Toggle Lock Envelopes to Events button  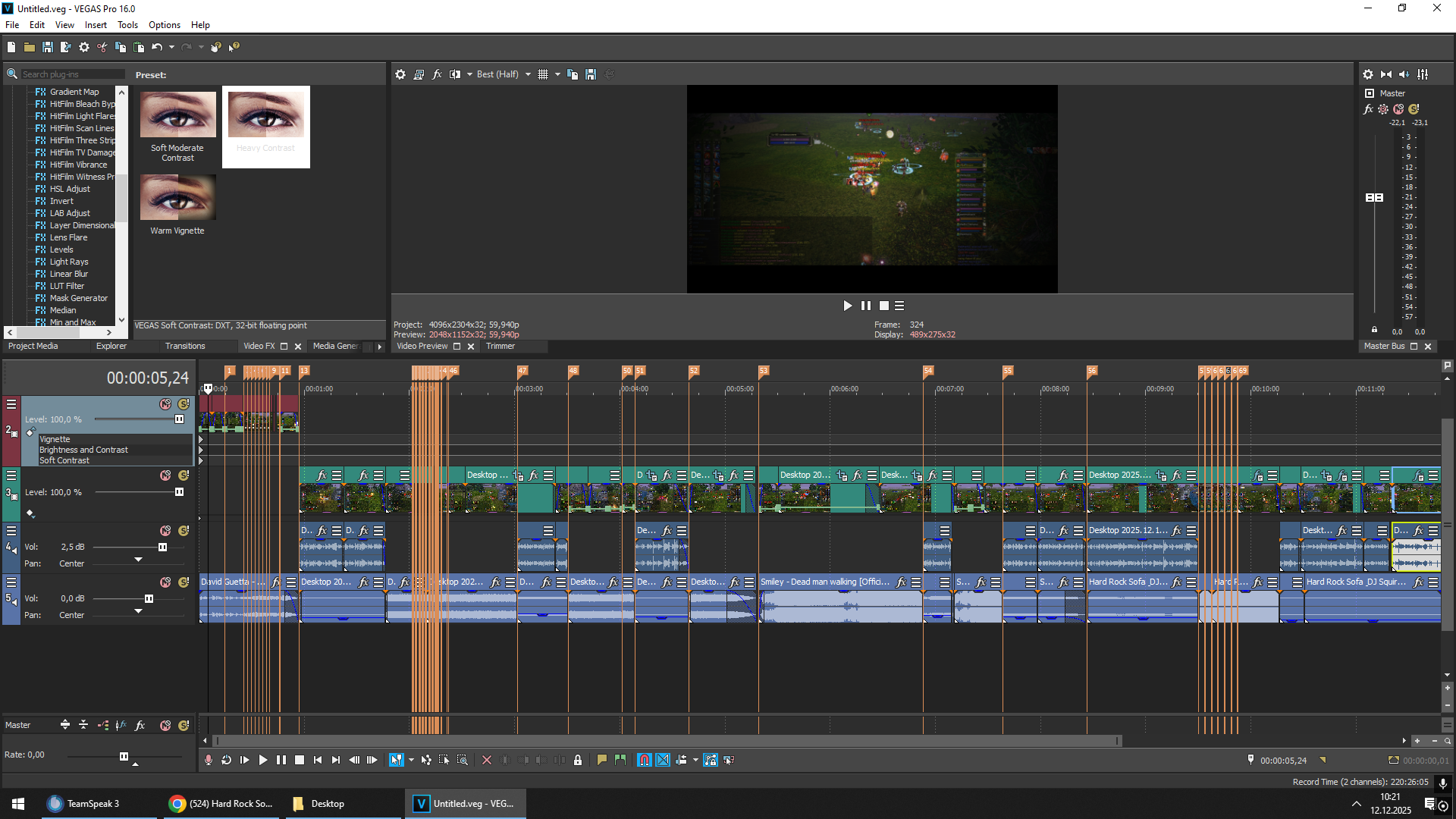click(x=711, y=760)
